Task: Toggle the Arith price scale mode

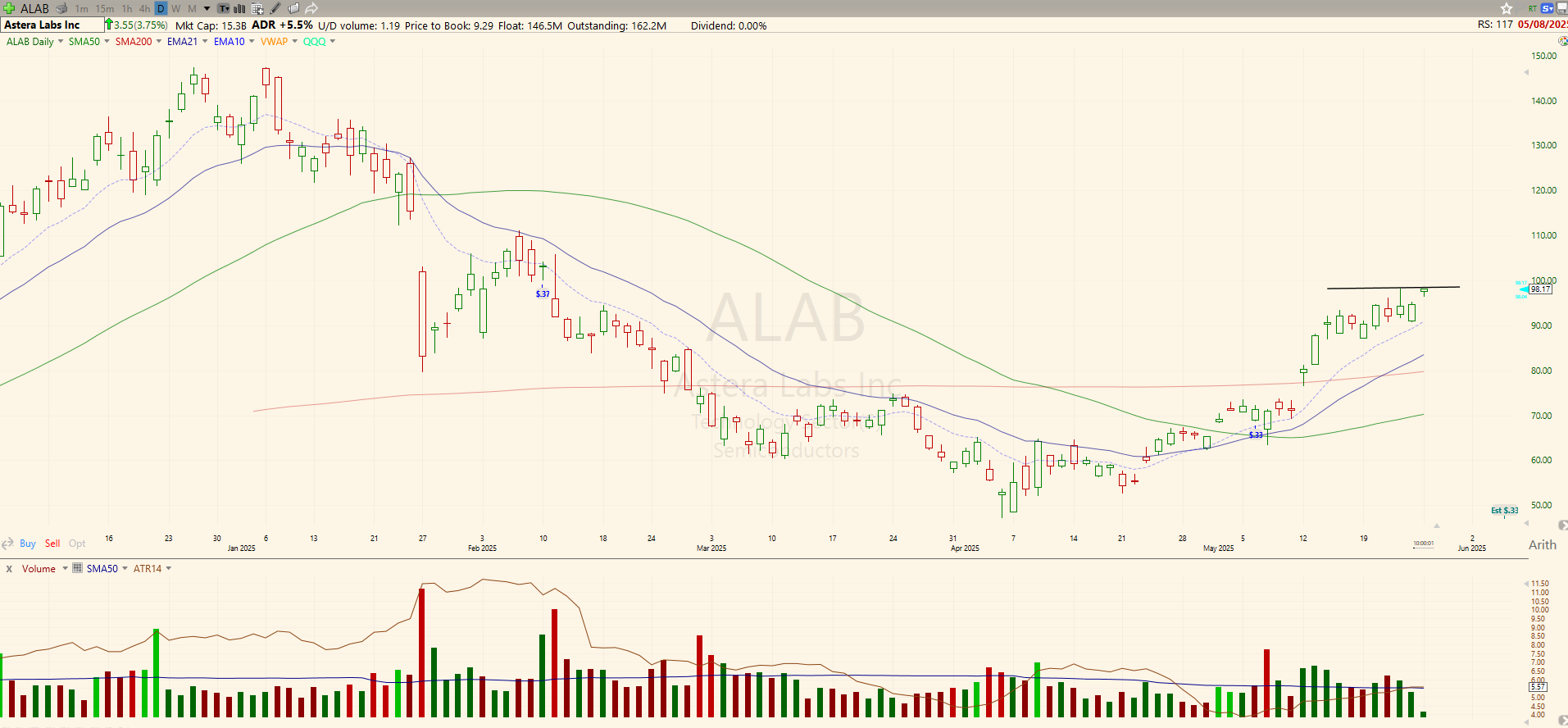Action: pyautogui.click(x=1542, y=544)
